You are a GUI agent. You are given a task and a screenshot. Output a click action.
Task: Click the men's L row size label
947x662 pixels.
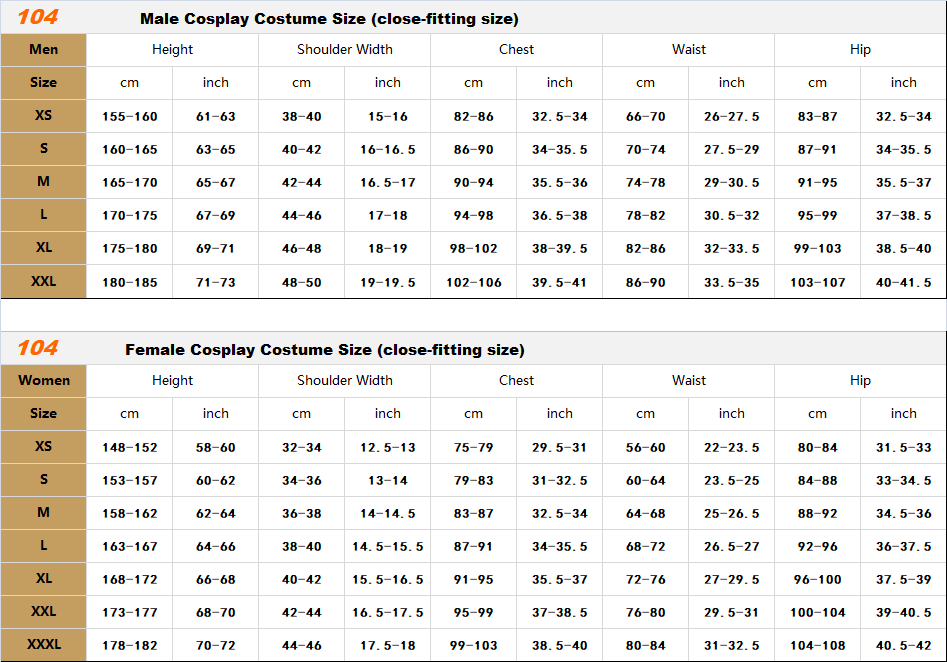tap(43, 216)
